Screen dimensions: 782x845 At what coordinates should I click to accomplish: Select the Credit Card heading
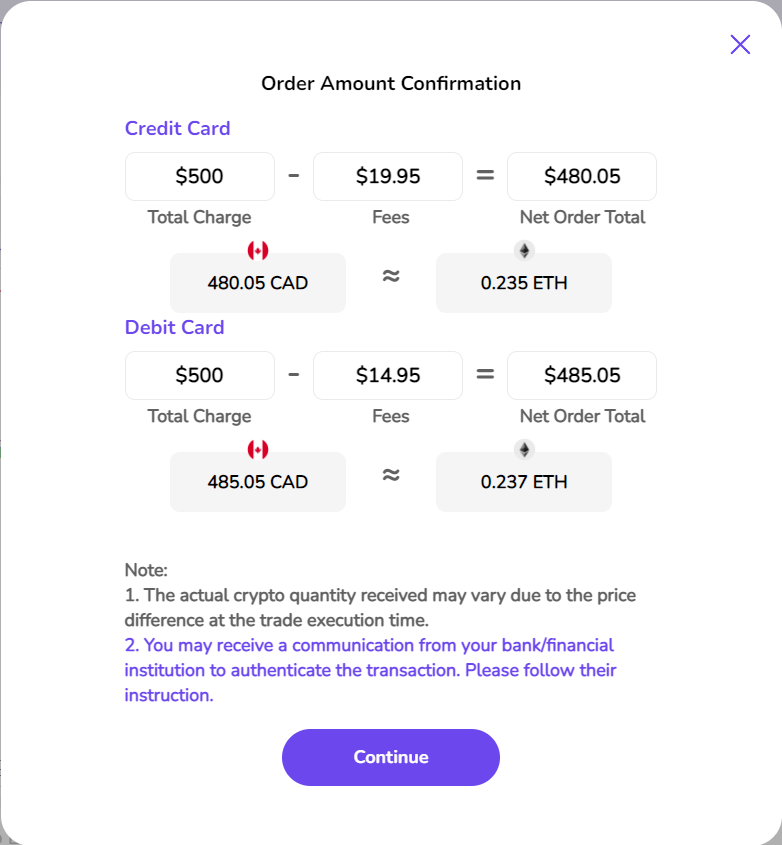(177, 128)
